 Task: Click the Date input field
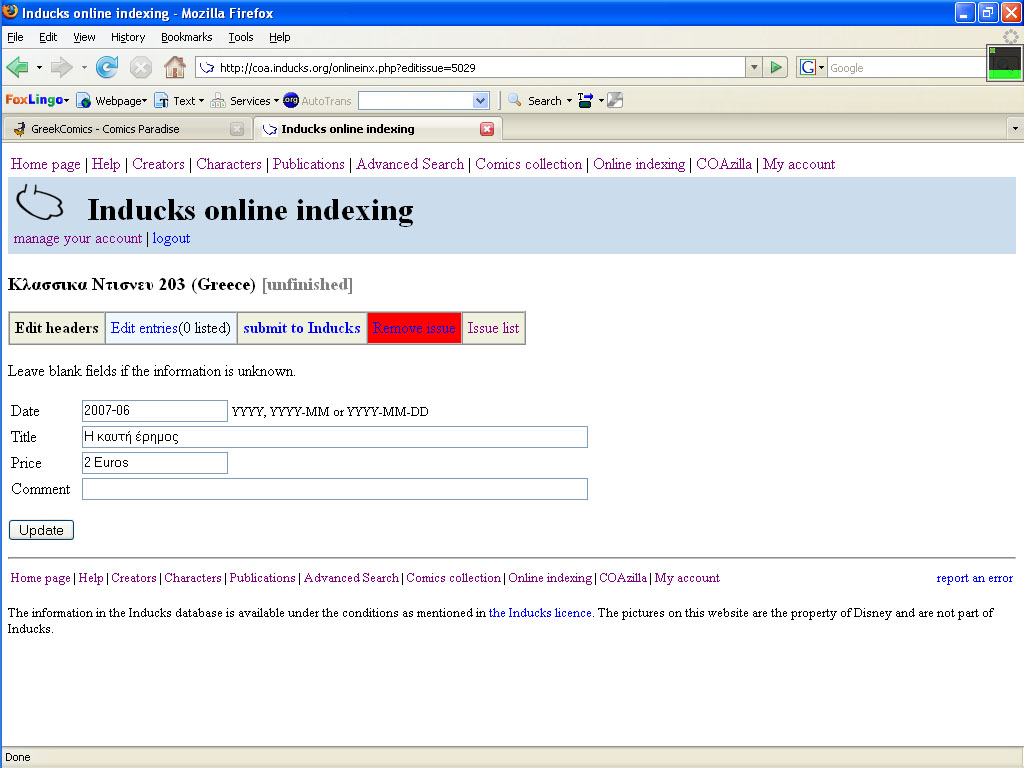pos(155,411)
